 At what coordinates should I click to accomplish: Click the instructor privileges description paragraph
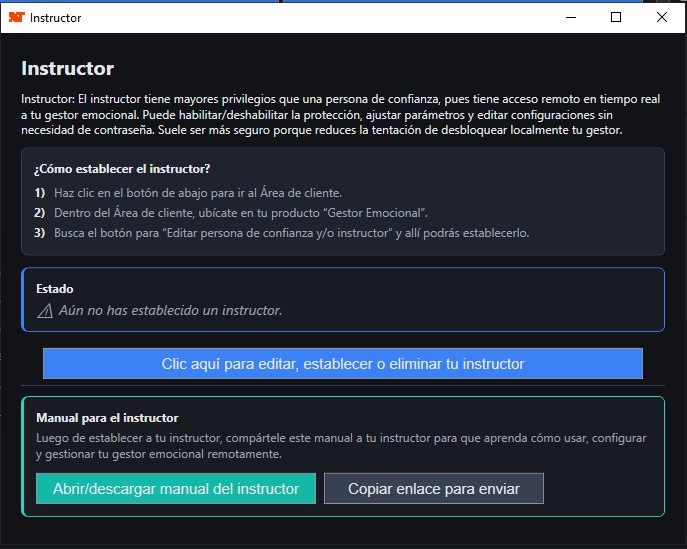point(340,115)
